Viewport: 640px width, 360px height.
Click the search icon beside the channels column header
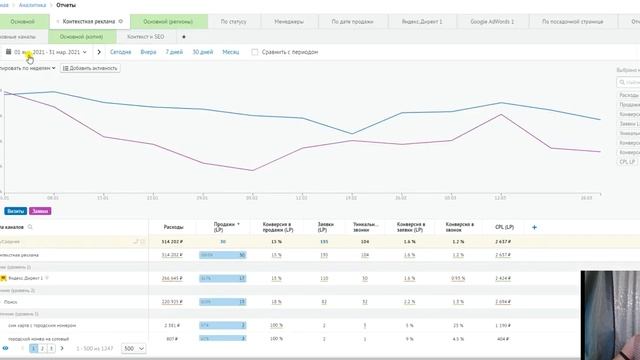[x=30, y=227]
